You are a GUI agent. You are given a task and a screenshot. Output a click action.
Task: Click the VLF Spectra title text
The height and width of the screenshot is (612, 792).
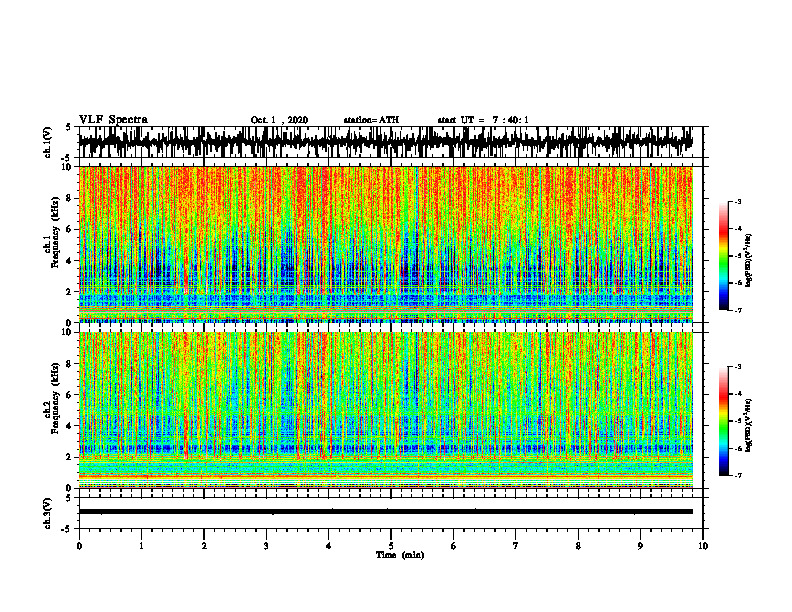click(113, 120)
